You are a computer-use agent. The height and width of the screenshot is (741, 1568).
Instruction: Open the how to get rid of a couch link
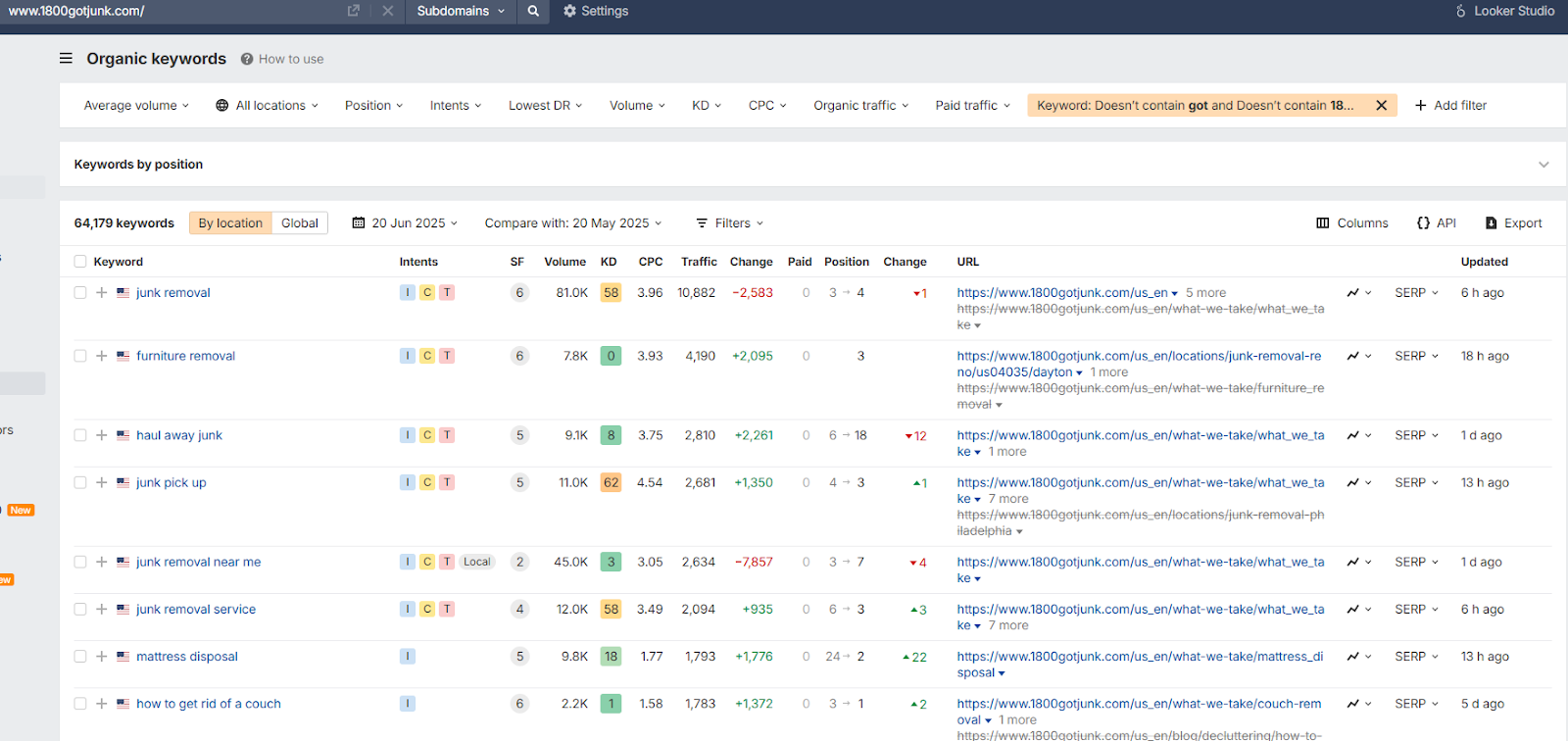coord(209,704)
